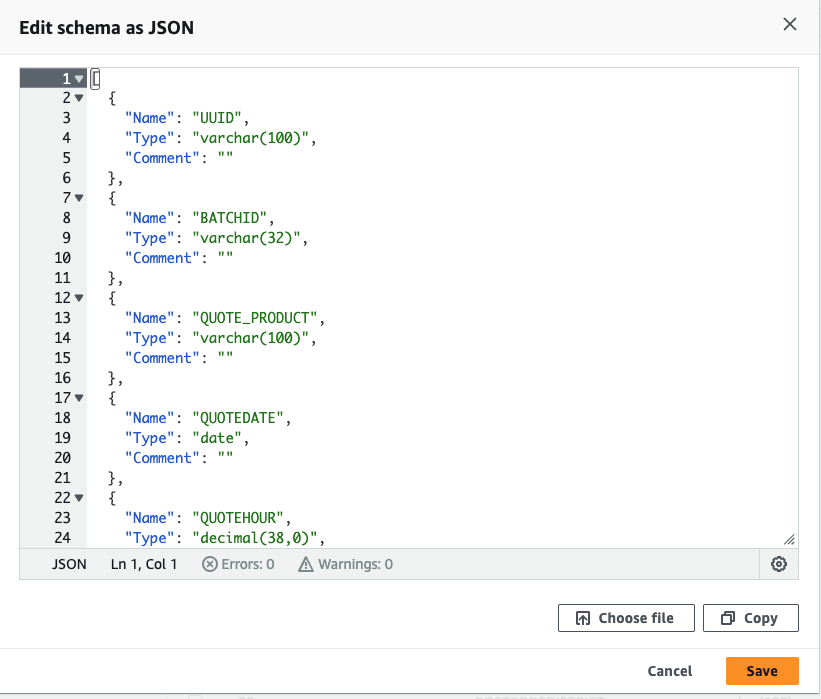Save the edited schema
Viewport: 821px width, 699px height.
tap(762, 671)
